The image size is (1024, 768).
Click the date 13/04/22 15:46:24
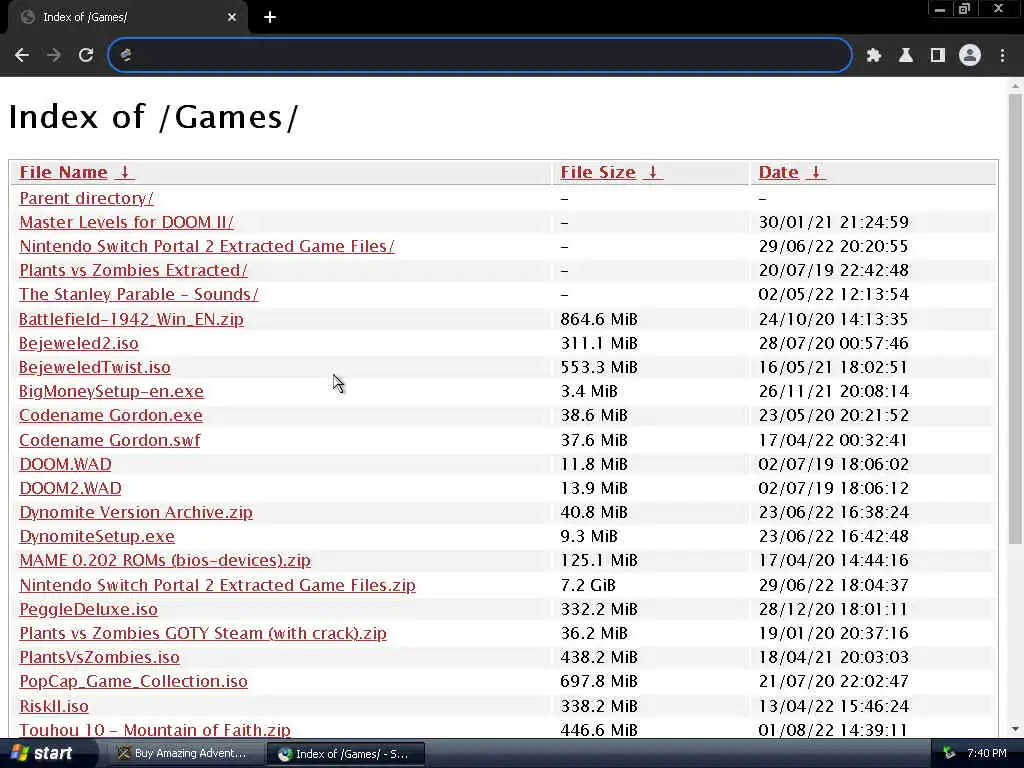833,707
